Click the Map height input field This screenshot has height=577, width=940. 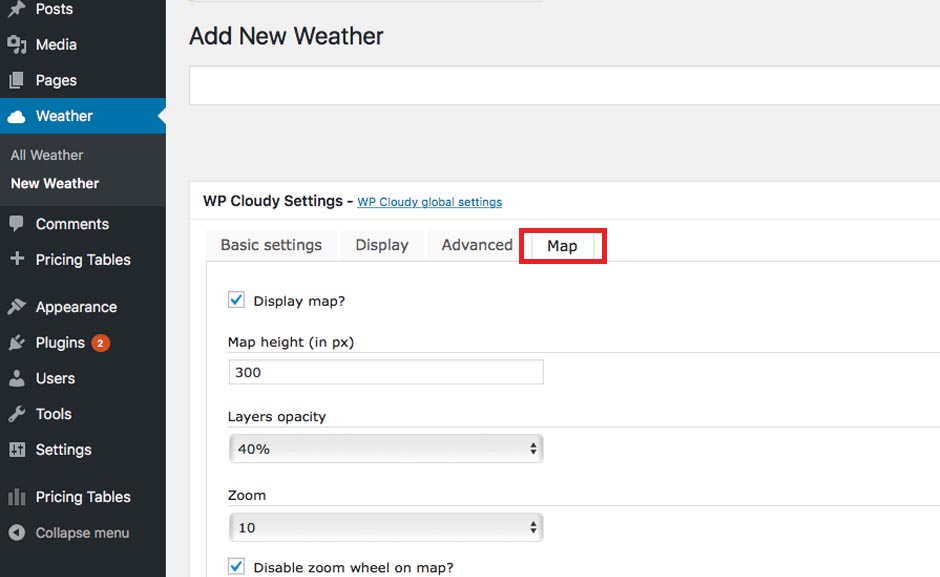tap(386, 372)
